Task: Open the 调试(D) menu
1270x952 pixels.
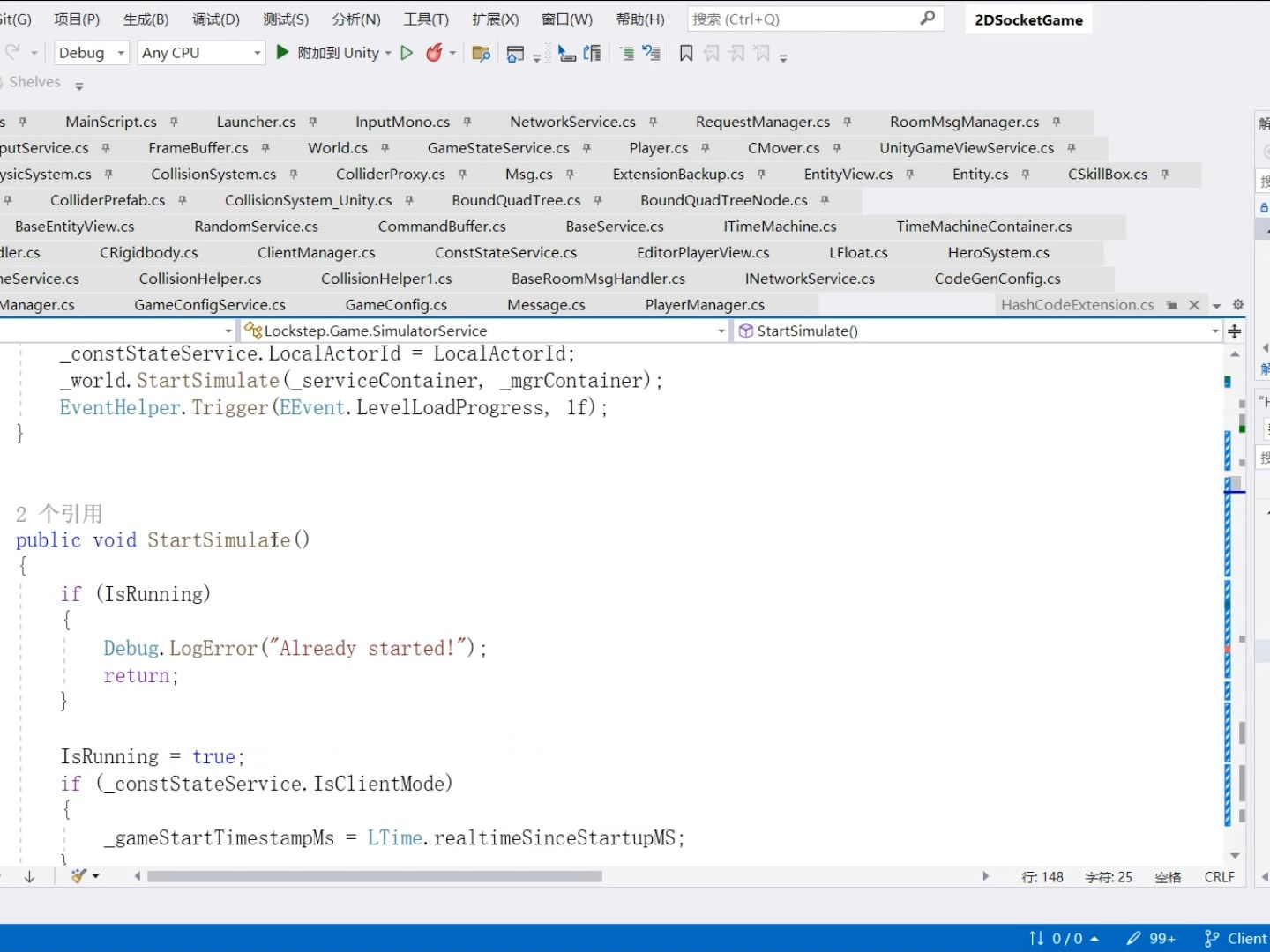Action: click(216, 19)
